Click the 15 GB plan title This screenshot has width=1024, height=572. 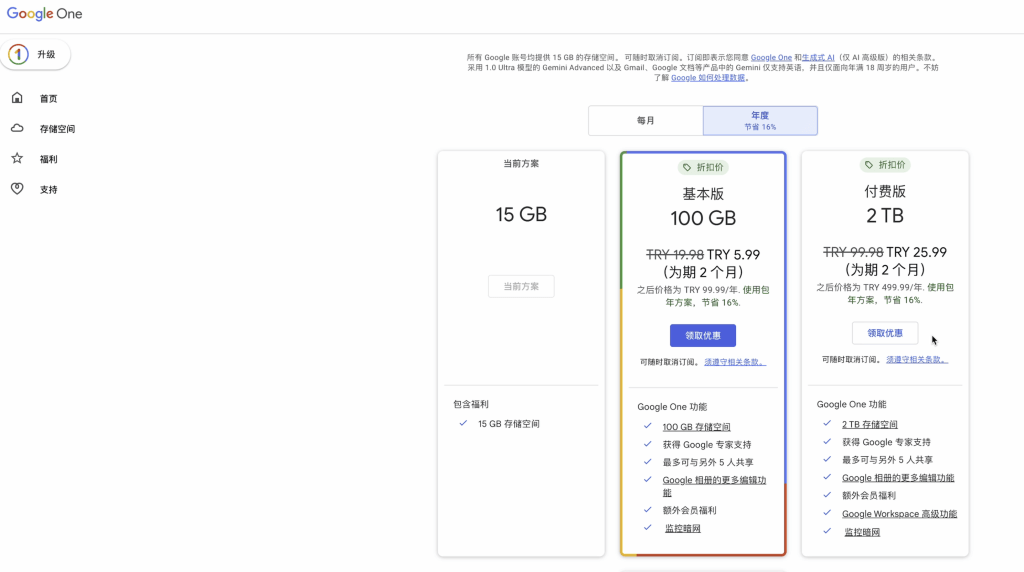coord(521,214)
